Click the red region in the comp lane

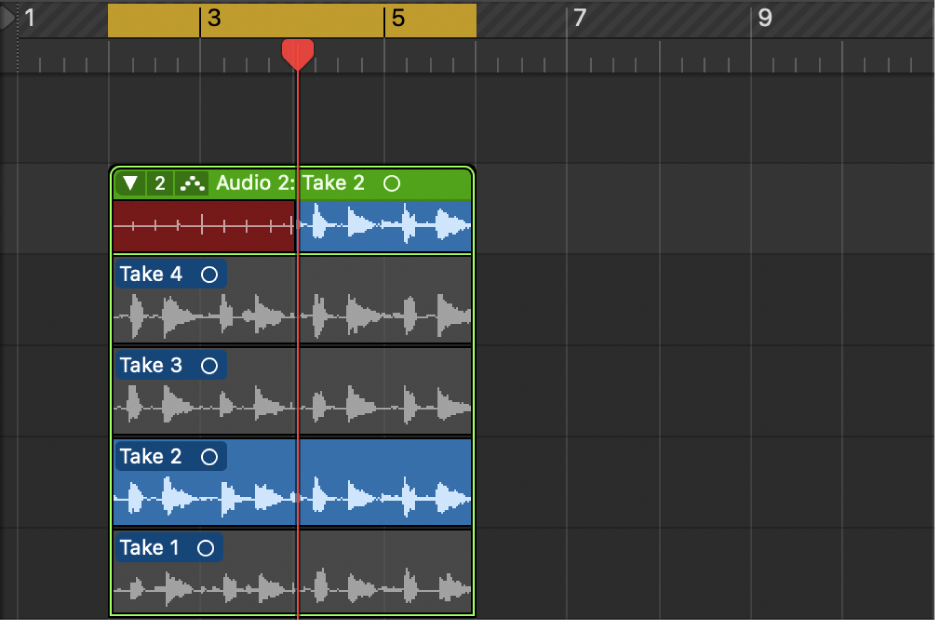[200, 227]
